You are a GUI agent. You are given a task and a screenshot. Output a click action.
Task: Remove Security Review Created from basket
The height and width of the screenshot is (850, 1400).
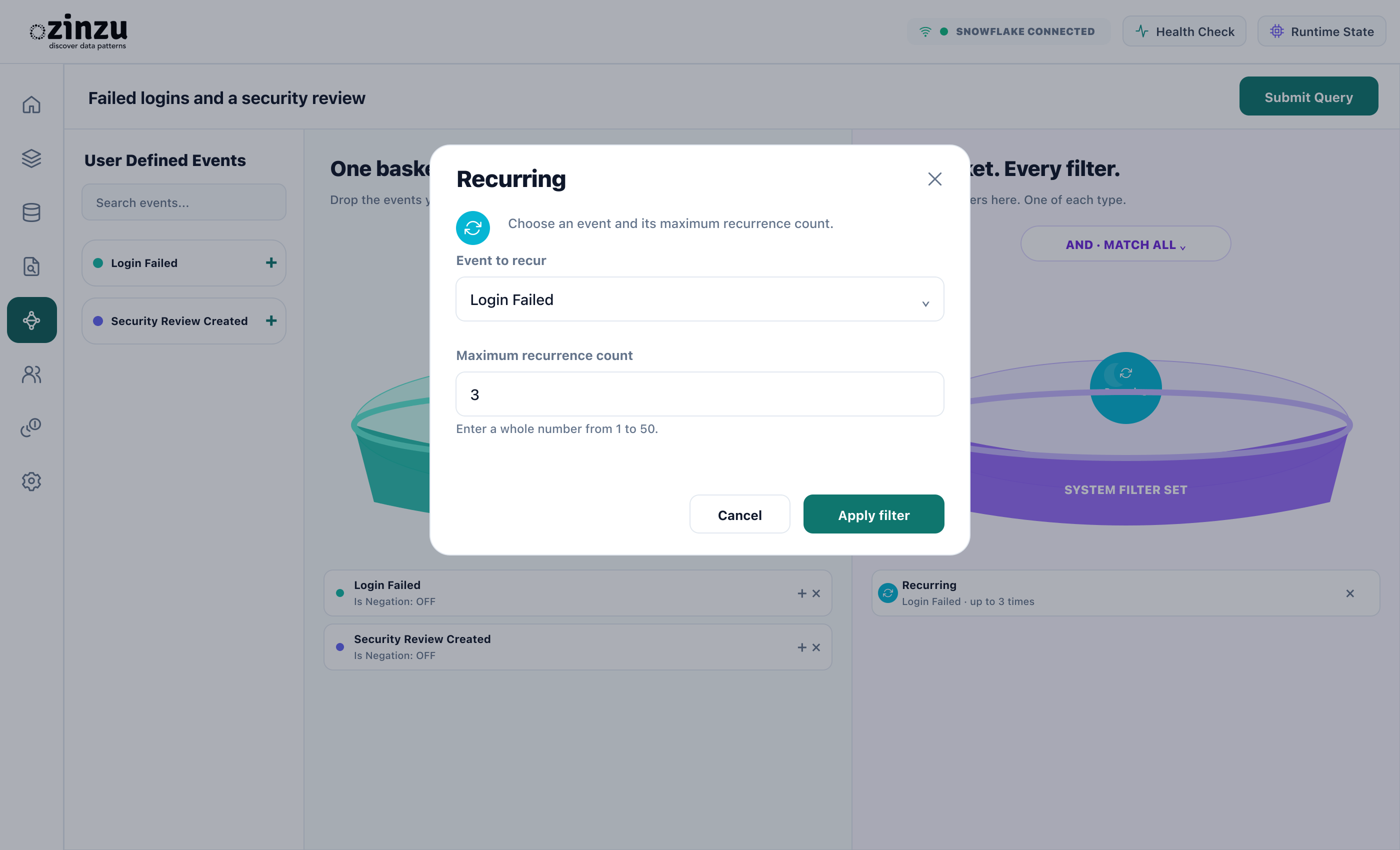816,647
